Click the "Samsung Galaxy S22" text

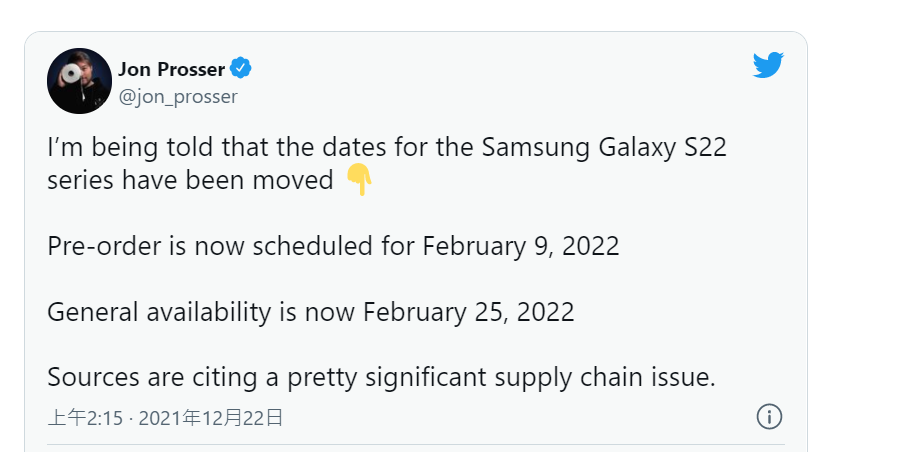click(604, 149)
